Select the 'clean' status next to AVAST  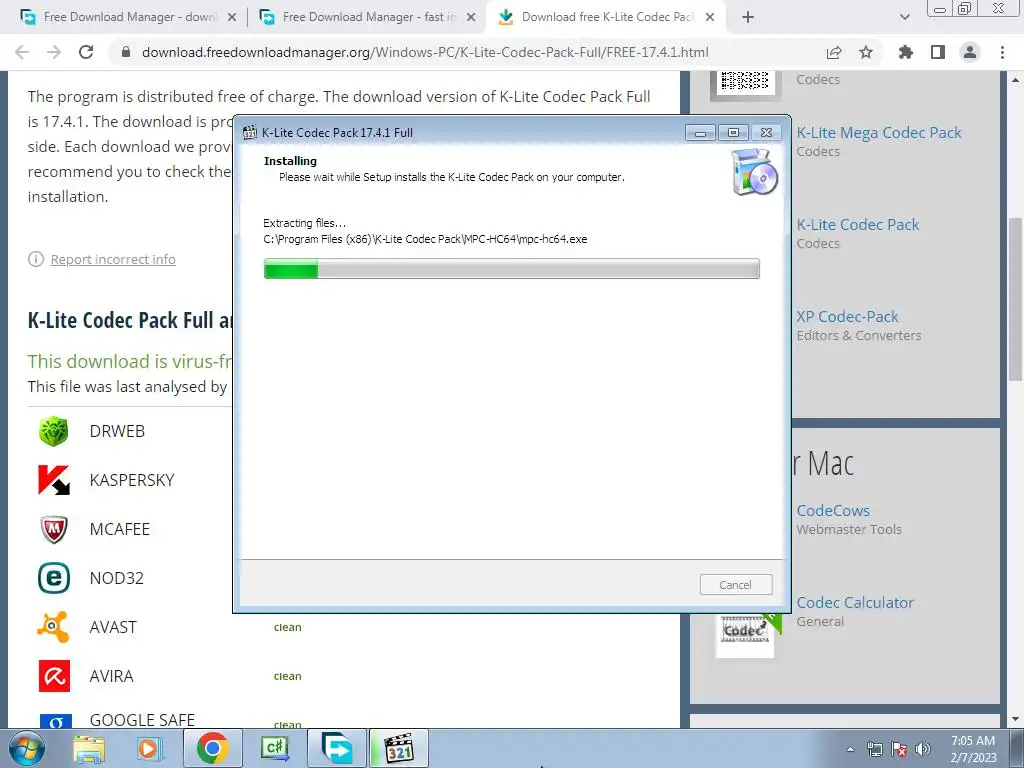[287, 628]
